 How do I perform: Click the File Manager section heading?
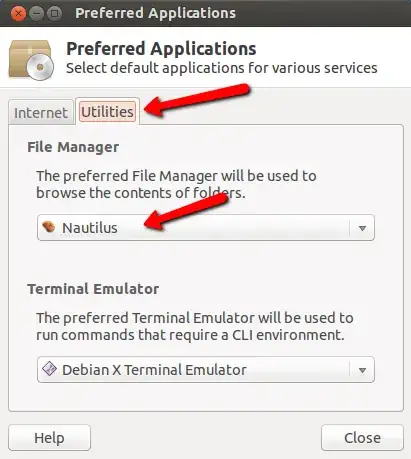click(x=73, y=147)
